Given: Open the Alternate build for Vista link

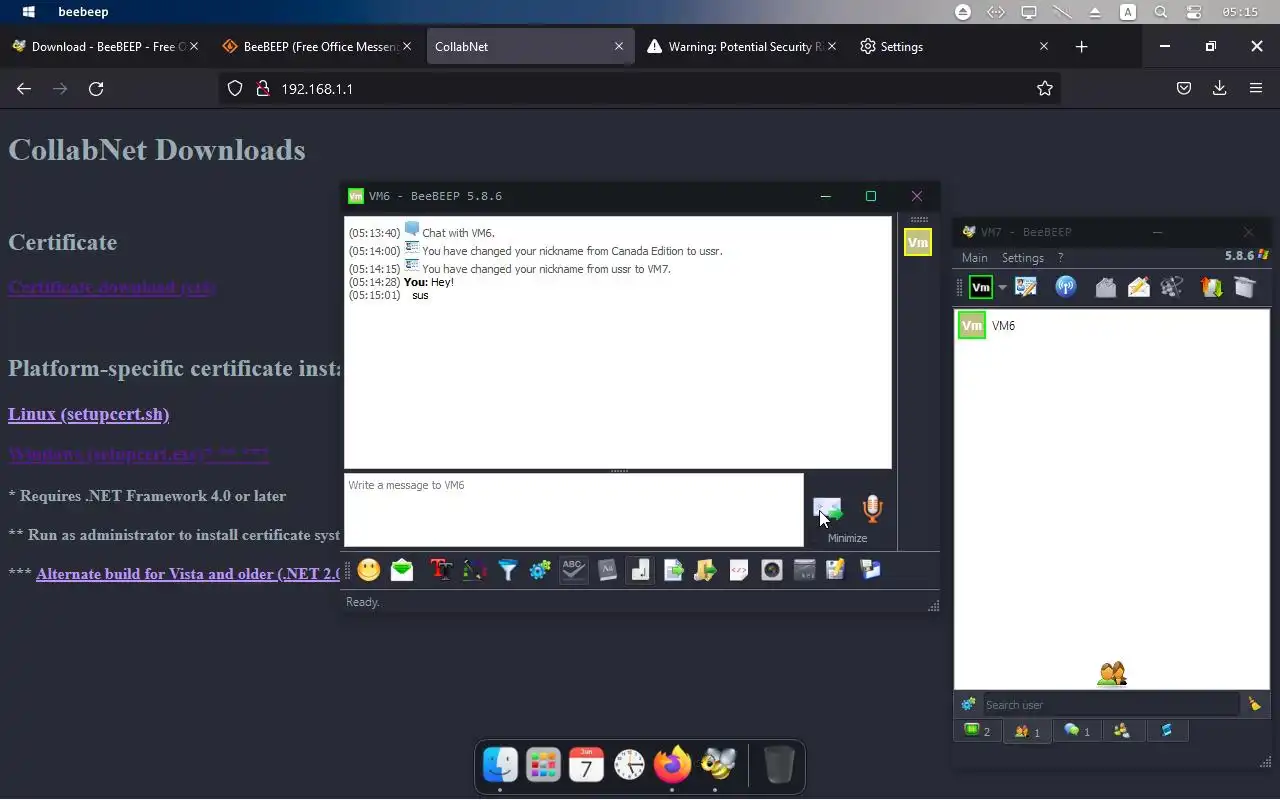Looking at the screenshot, I should point(188,574).
